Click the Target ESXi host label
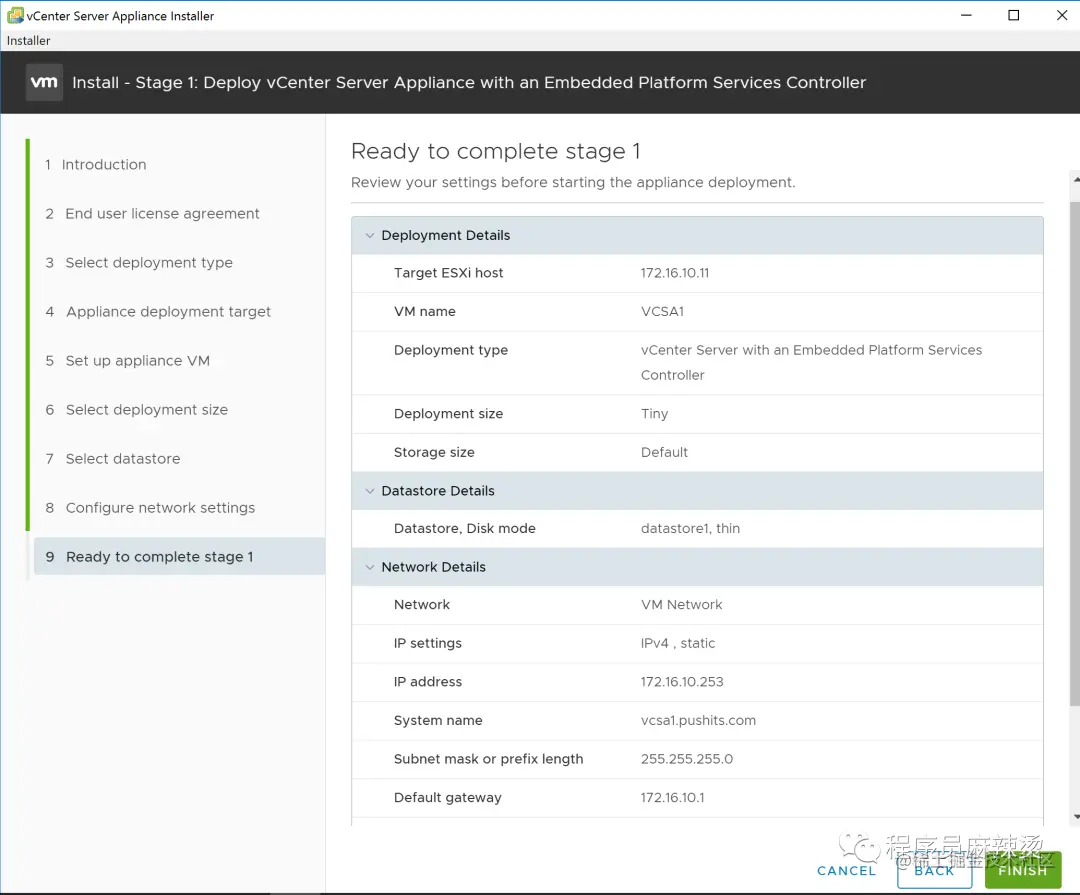Image resolution: width=1080 pixels, height=895 pixels. [x=448, y=273]
